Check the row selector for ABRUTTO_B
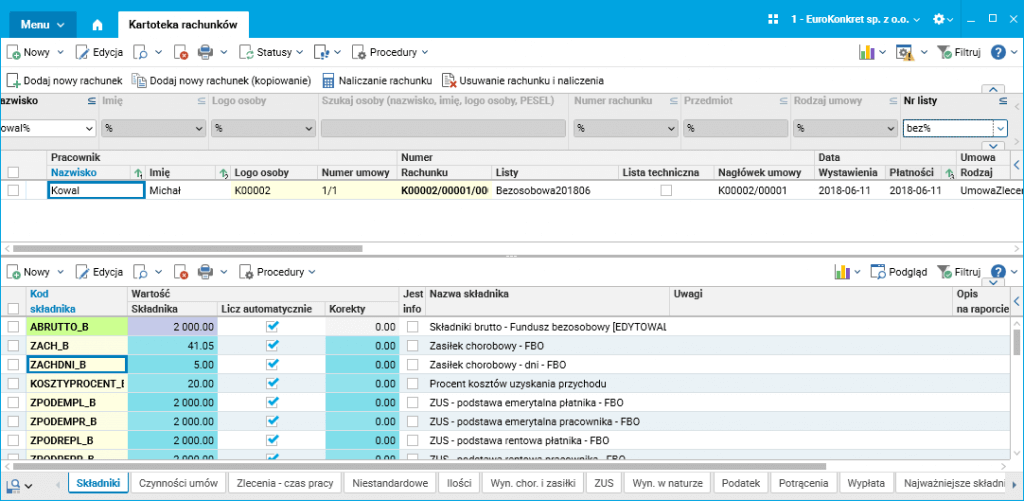Image resolution: width=1024 pixels, height=501 pixels. pos(13,327)
